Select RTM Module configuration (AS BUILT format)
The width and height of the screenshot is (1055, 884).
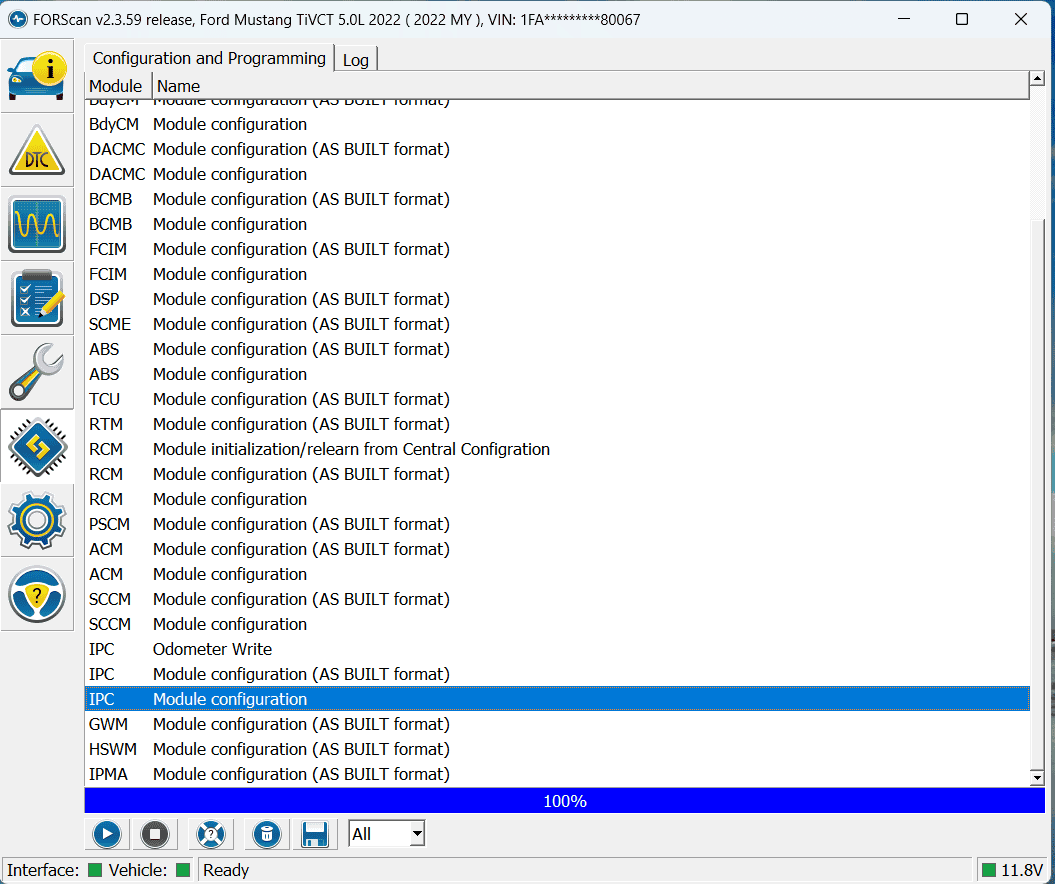557,425
